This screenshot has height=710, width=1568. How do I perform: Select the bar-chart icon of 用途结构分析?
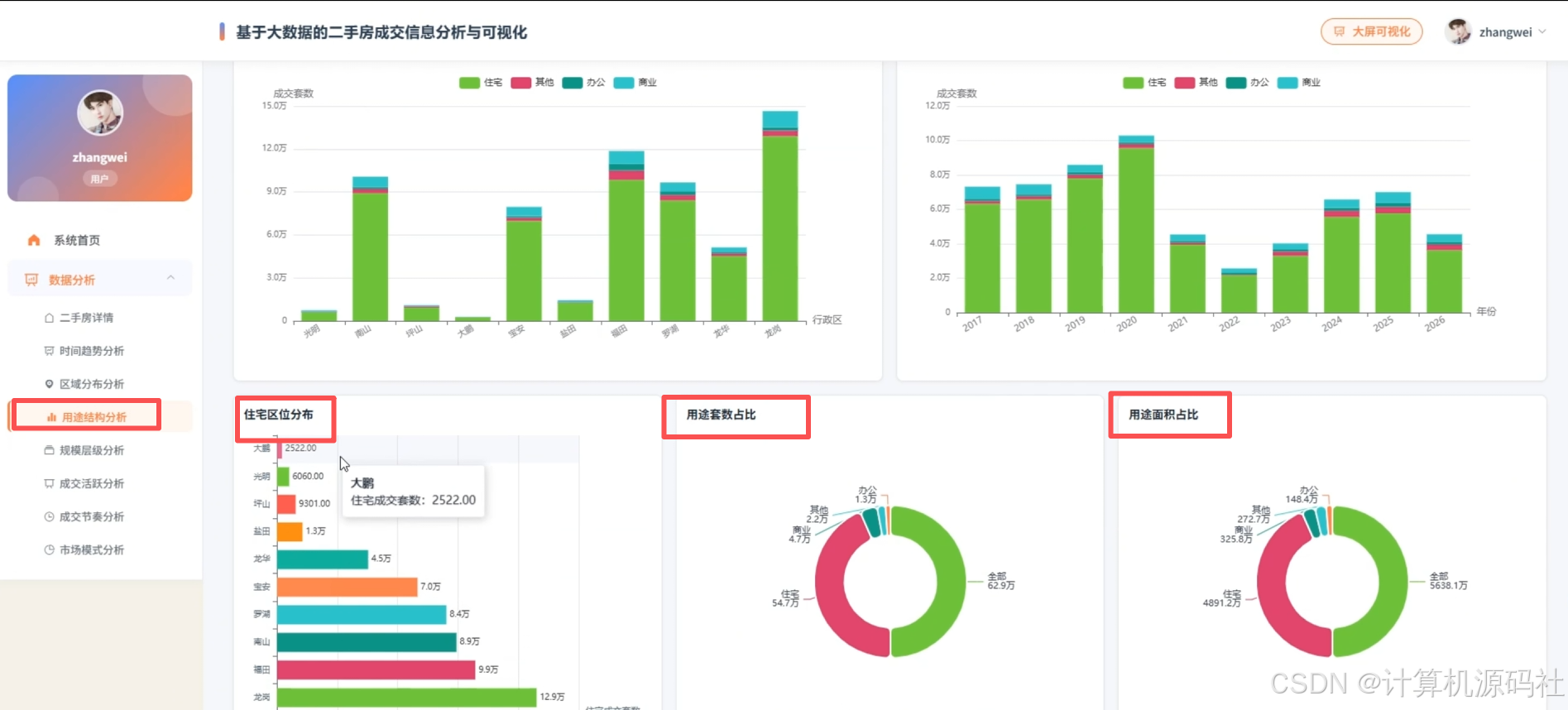(x=51, y=417)
